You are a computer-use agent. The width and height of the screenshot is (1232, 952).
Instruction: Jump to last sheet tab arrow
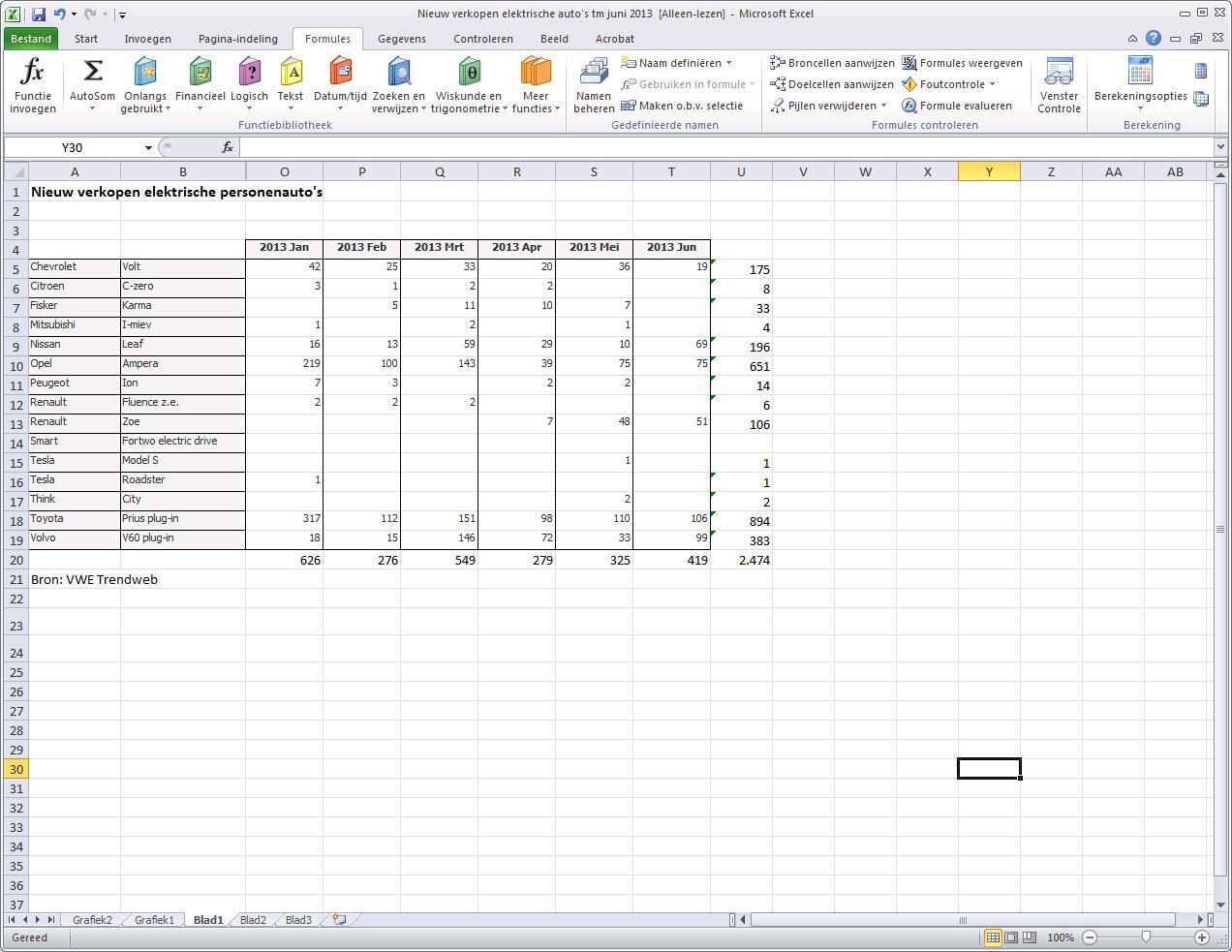click(50, 920)
